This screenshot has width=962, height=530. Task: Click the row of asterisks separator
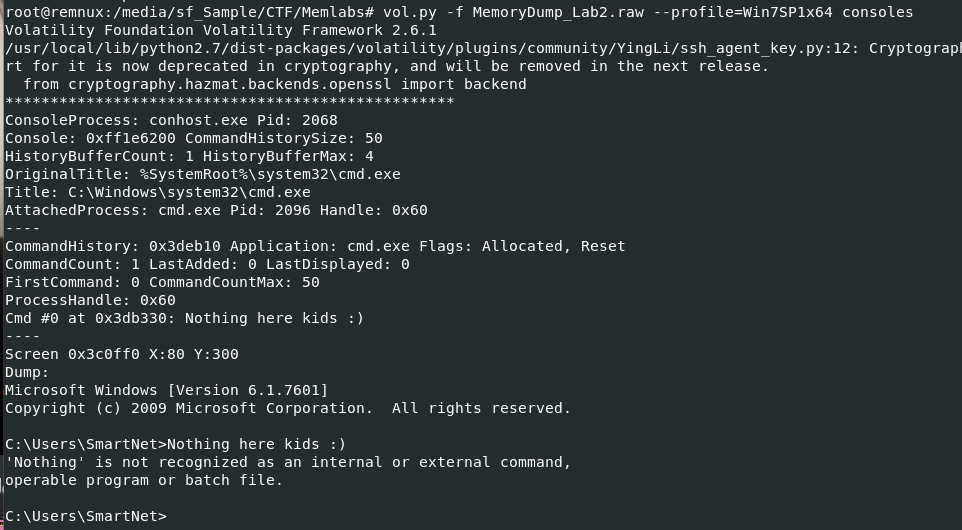(229, 102)
